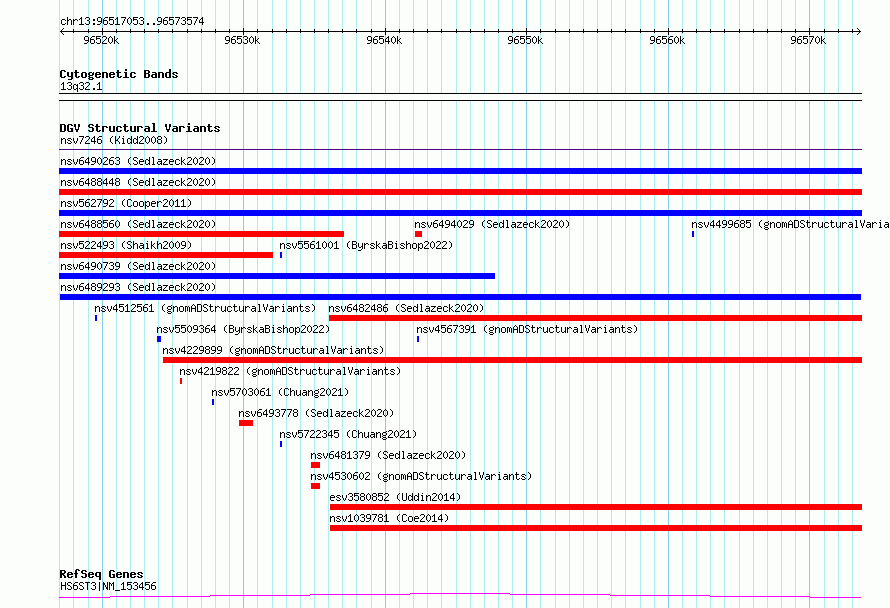Screen dimensions: 890x608
Task: Select the nsv6489293 blue variant bar
Action: (460, 297)
